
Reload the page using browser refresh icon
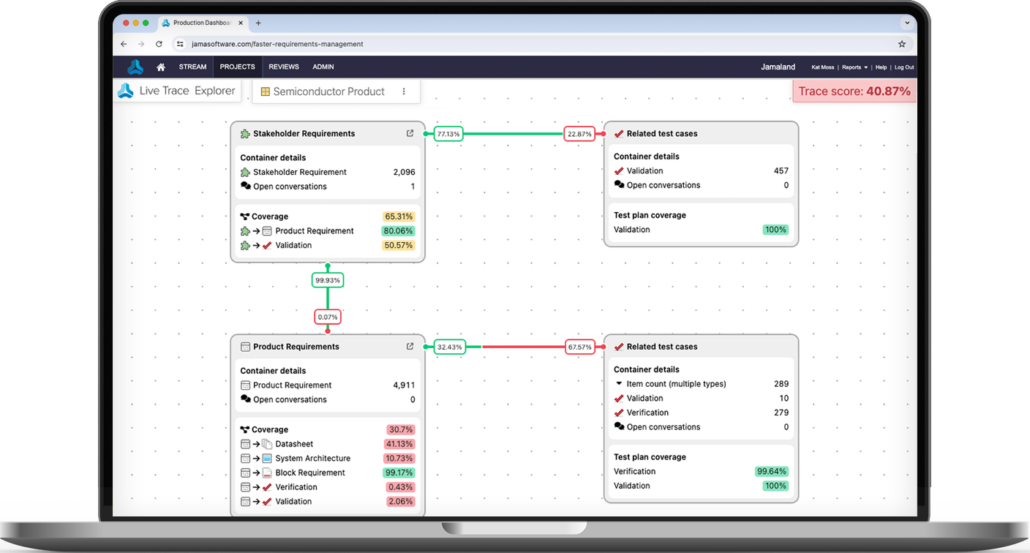(x=159, y=44)
